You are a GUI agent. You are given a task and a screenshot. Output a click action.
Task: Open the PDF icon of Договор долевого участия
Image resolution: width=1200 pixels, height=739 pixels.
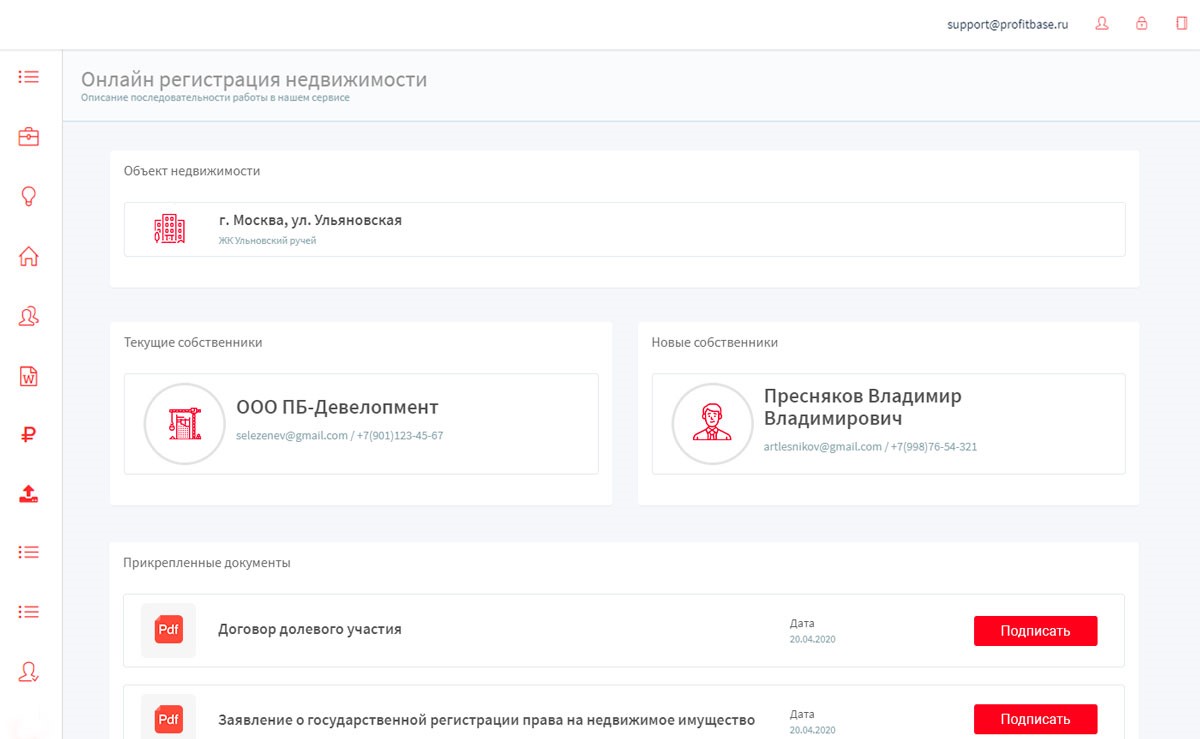(168, 630)
